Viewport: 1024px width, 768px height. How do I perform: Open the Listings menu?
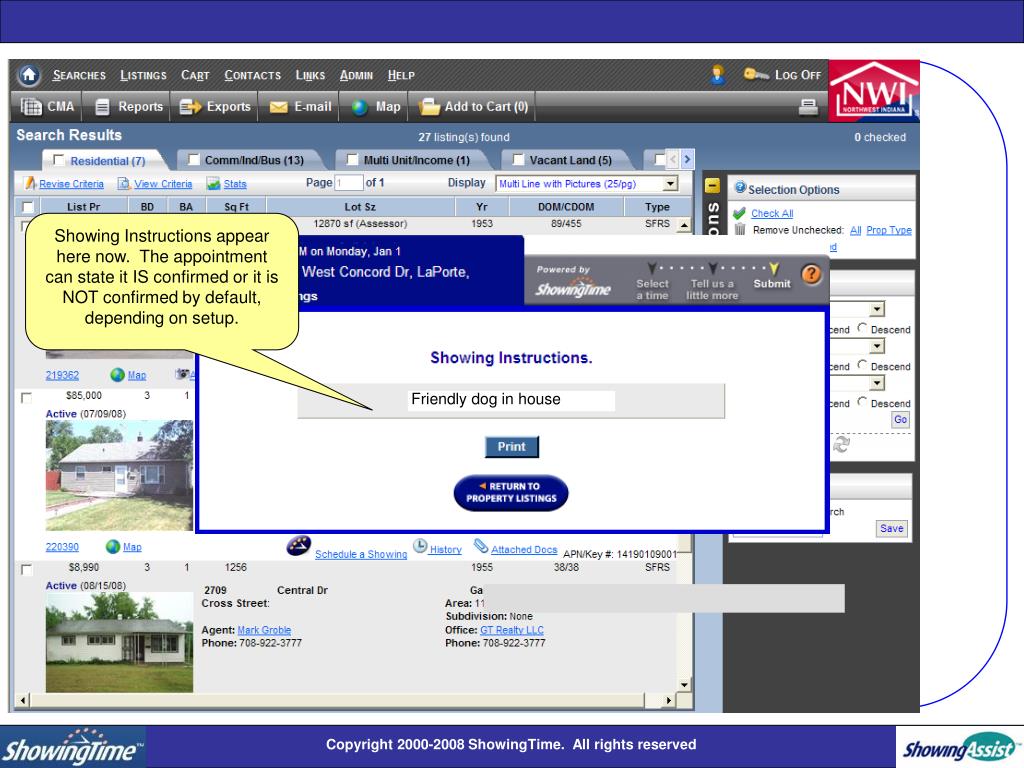(143, 75)
